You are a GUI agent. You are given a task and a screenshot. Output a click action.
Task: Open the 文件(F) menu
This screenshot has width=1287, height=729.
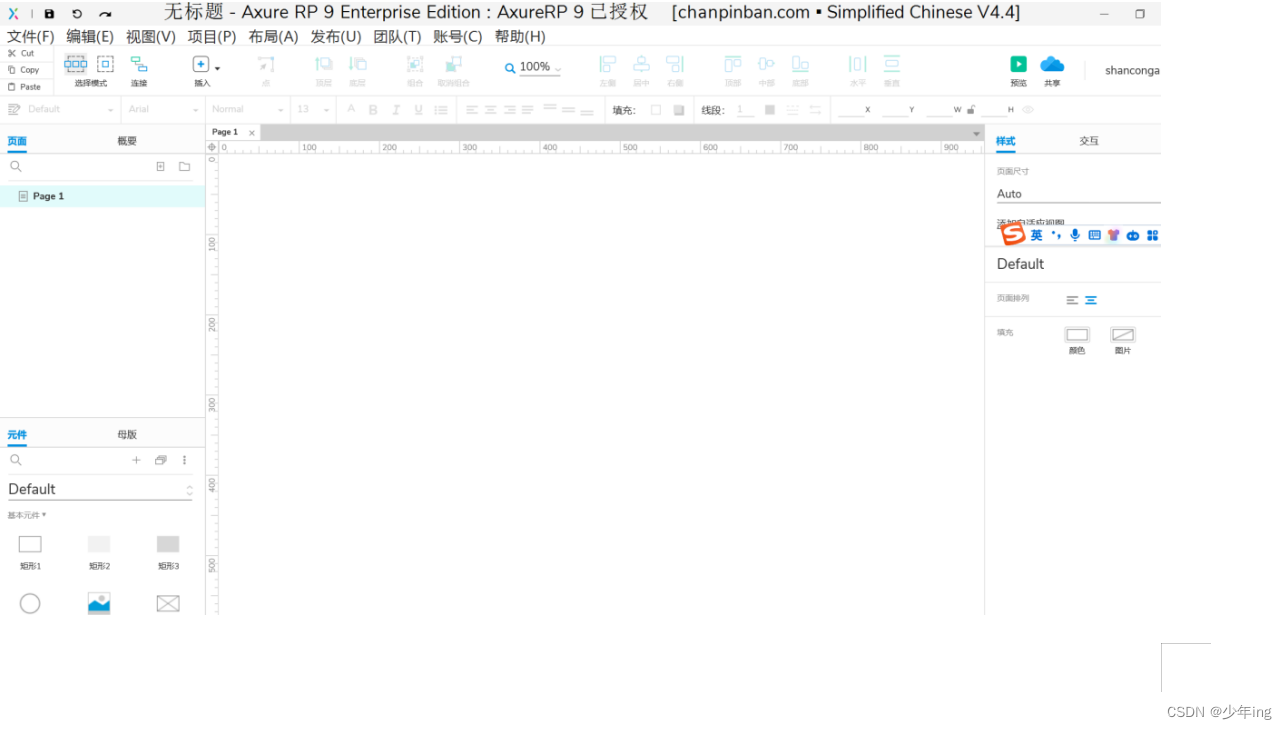click(31, 36)
